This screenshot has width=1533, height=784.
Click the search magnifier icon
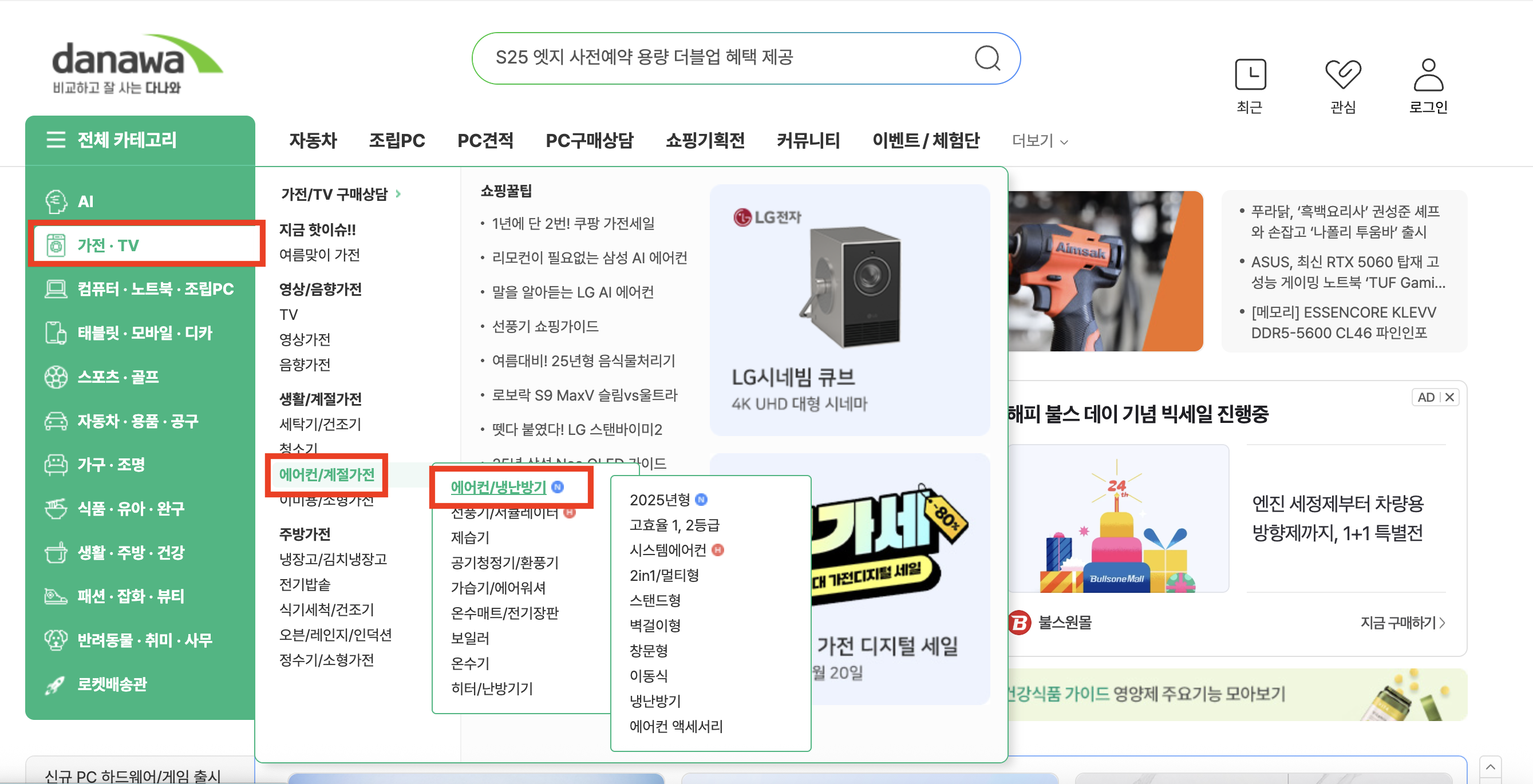coord(987,58)
